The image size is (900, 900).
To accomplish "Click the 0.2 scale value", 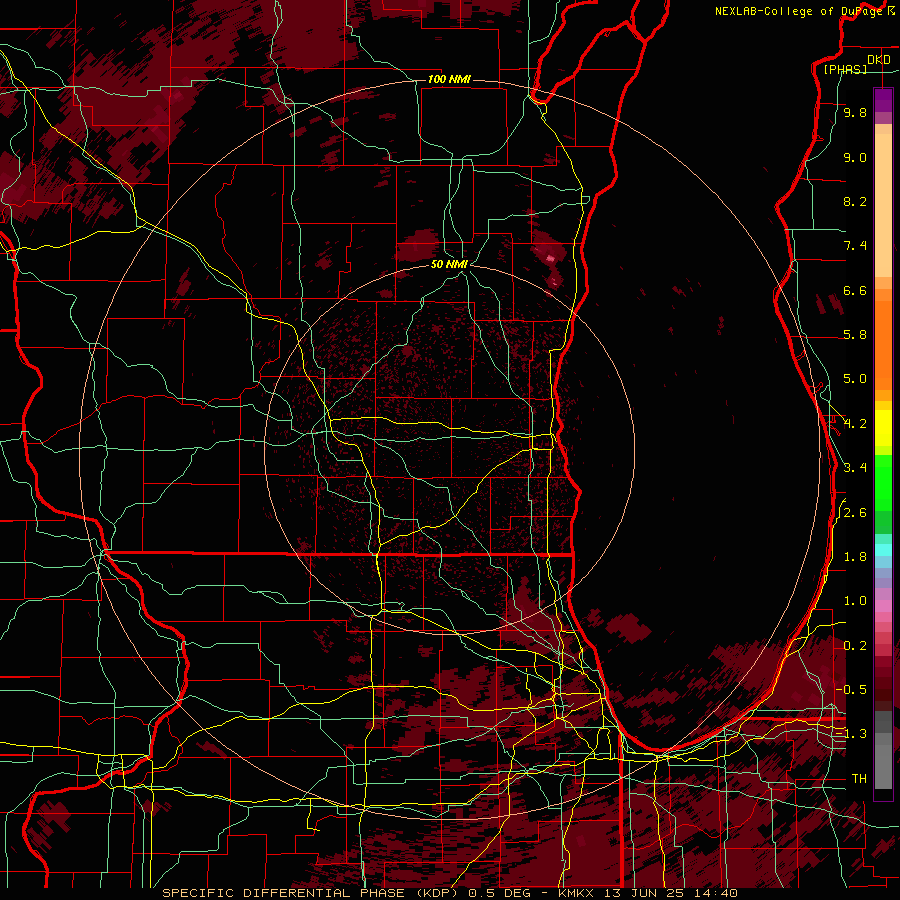I will coord(855,646).
